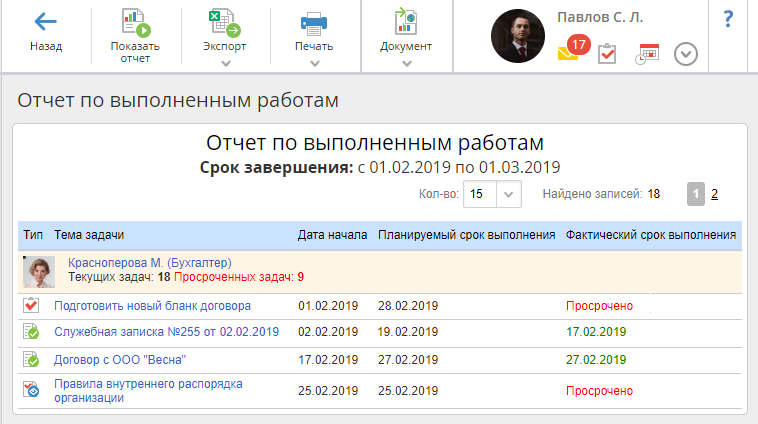Open the tasks clipboard checkmark icon
This screenshot has height=424, width=758.
pyautogui.click(x=607, y=54)
